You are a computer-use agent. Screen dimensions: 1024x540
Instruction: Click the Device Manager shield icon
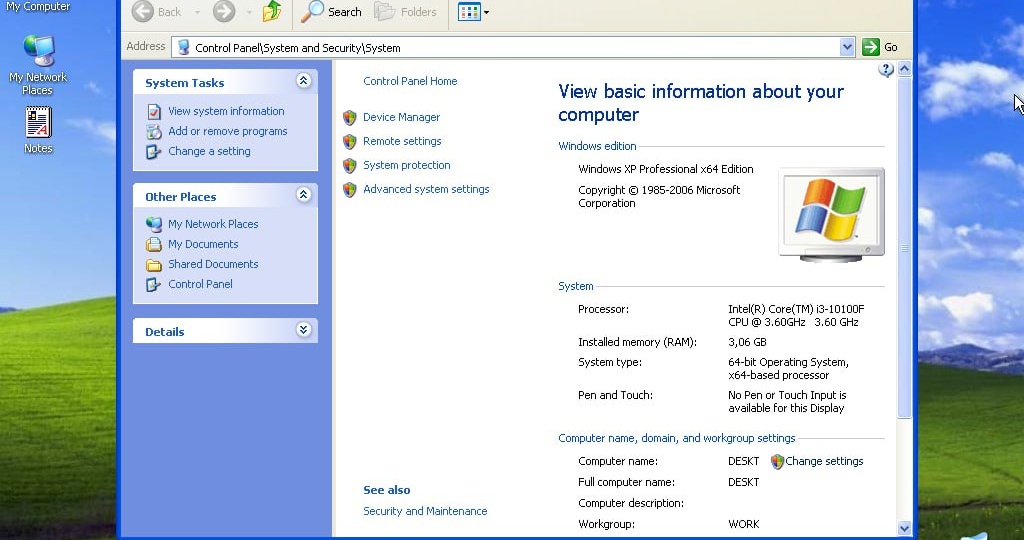coord(349,118)
